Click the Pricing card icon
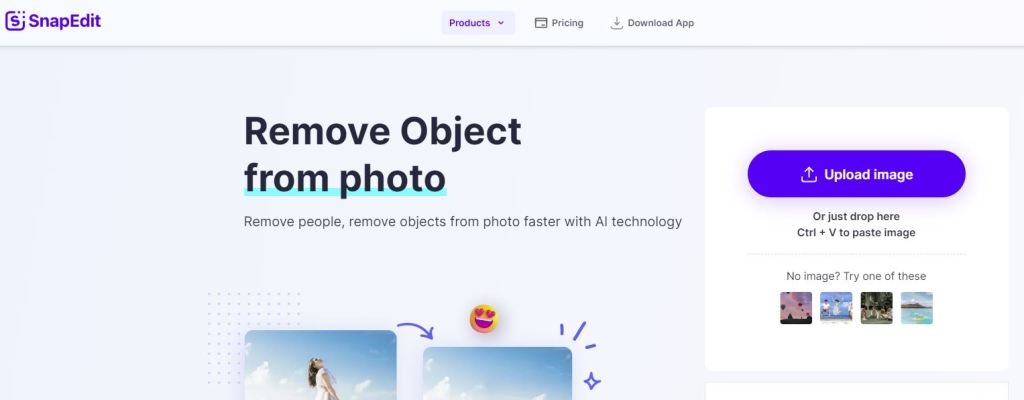Image resolution: width=1024 pixels, height=400 pixels. click(541, 23)
